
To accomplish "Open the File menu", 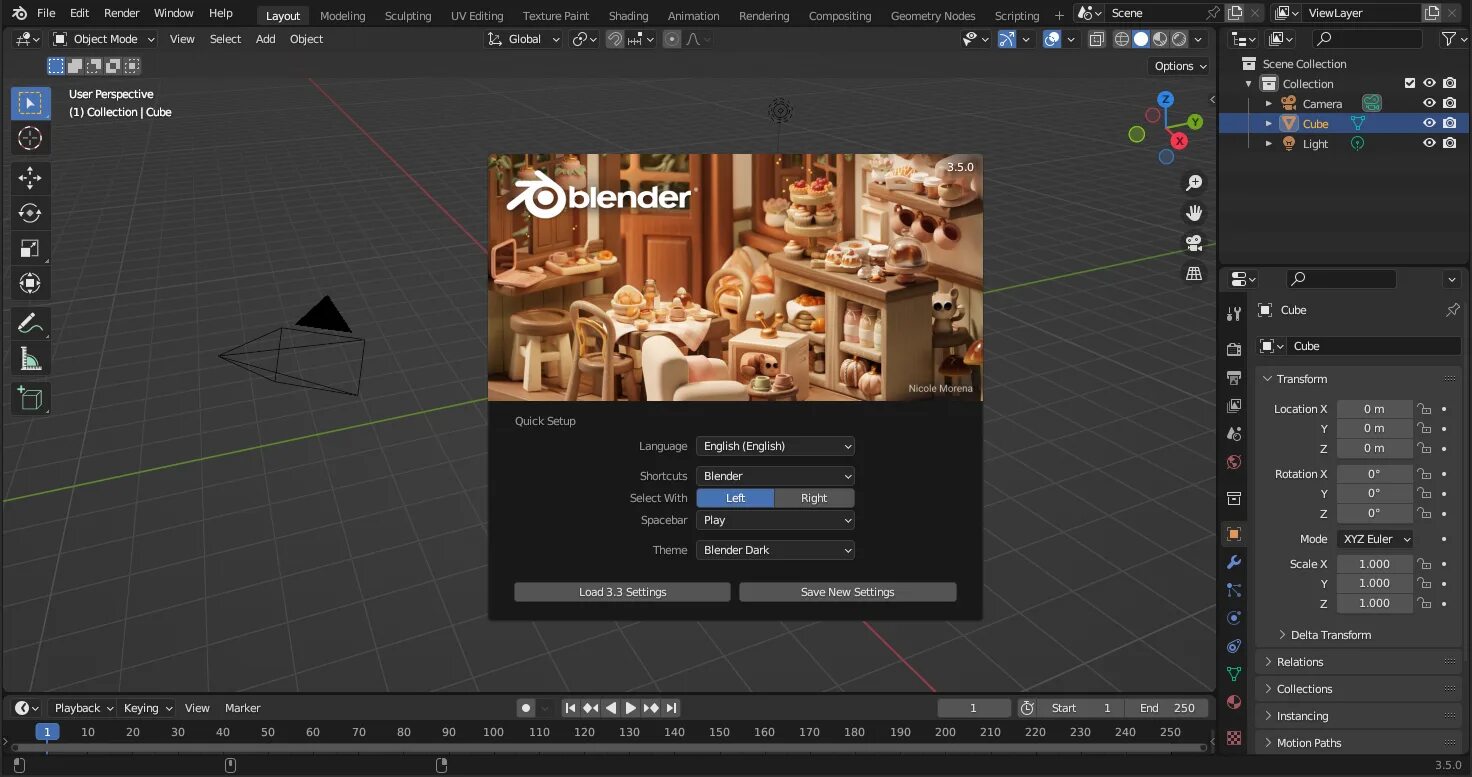I will [46, 13].
